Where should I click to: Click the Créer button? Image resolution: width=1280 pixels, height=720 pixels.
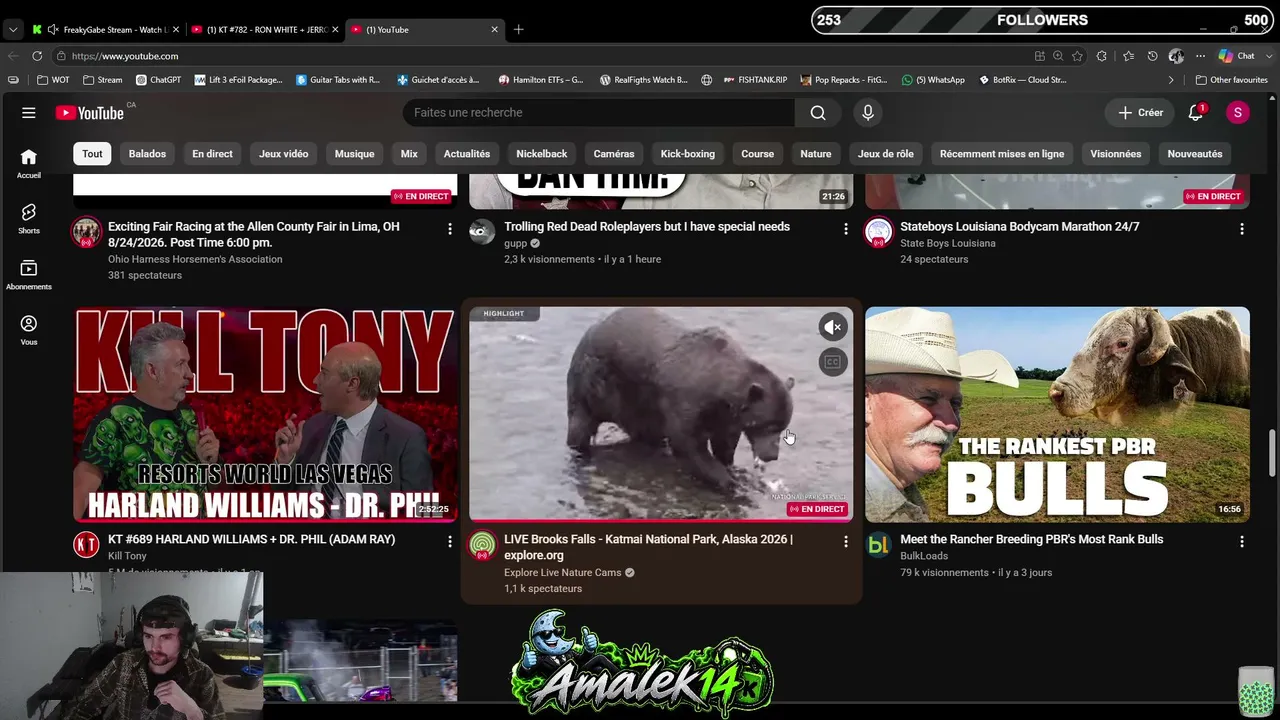pyautogui.click(x=1141, y=113)
